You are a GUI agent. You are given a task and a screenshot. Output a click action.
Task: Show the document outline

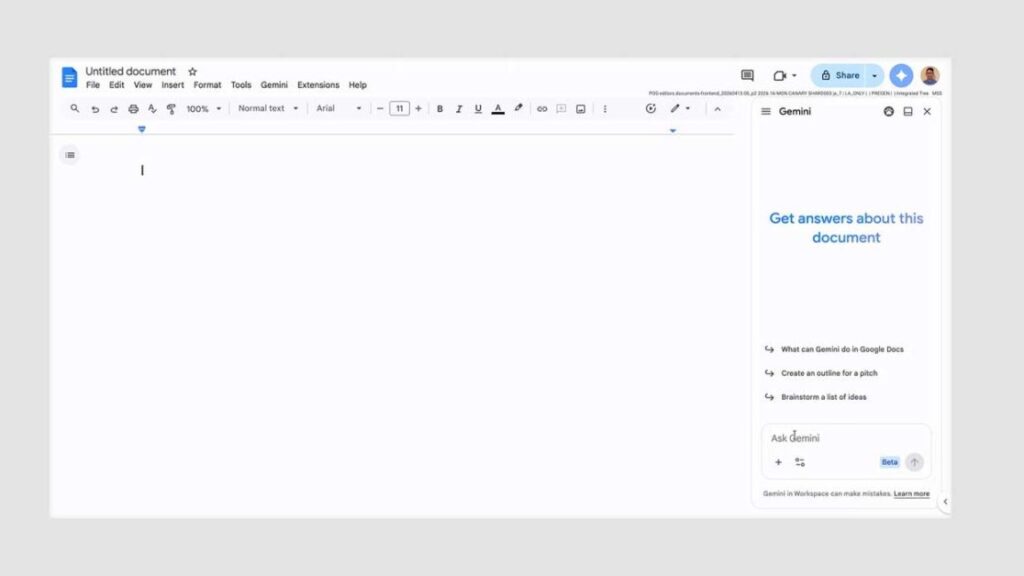[70, 155]
